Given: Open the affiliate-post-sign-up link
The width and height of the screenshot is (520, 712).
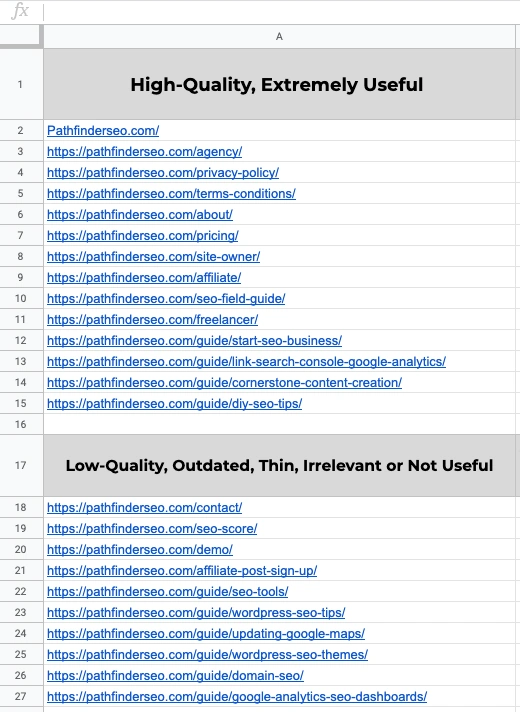Looking at the screenshot, I should point(182,570).
